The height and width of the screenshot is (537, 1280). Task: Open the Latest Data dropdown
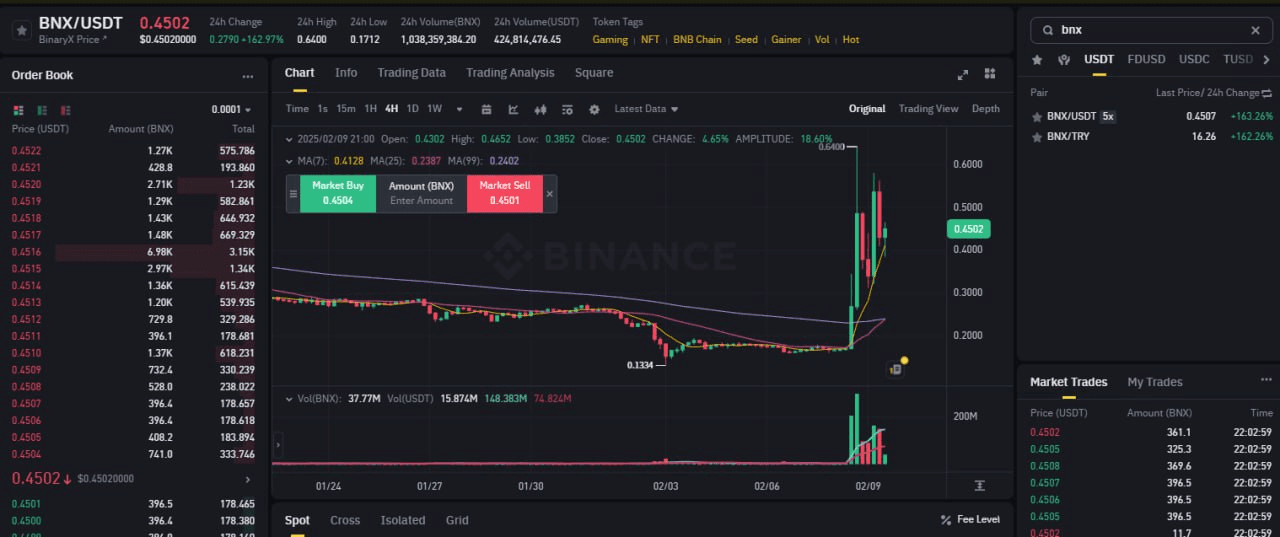point(646,109)
